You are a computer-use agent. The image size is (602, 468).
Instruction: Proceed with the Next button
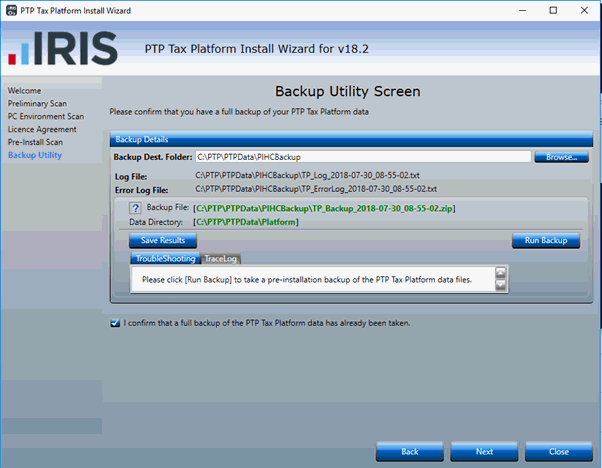point(484,451)
